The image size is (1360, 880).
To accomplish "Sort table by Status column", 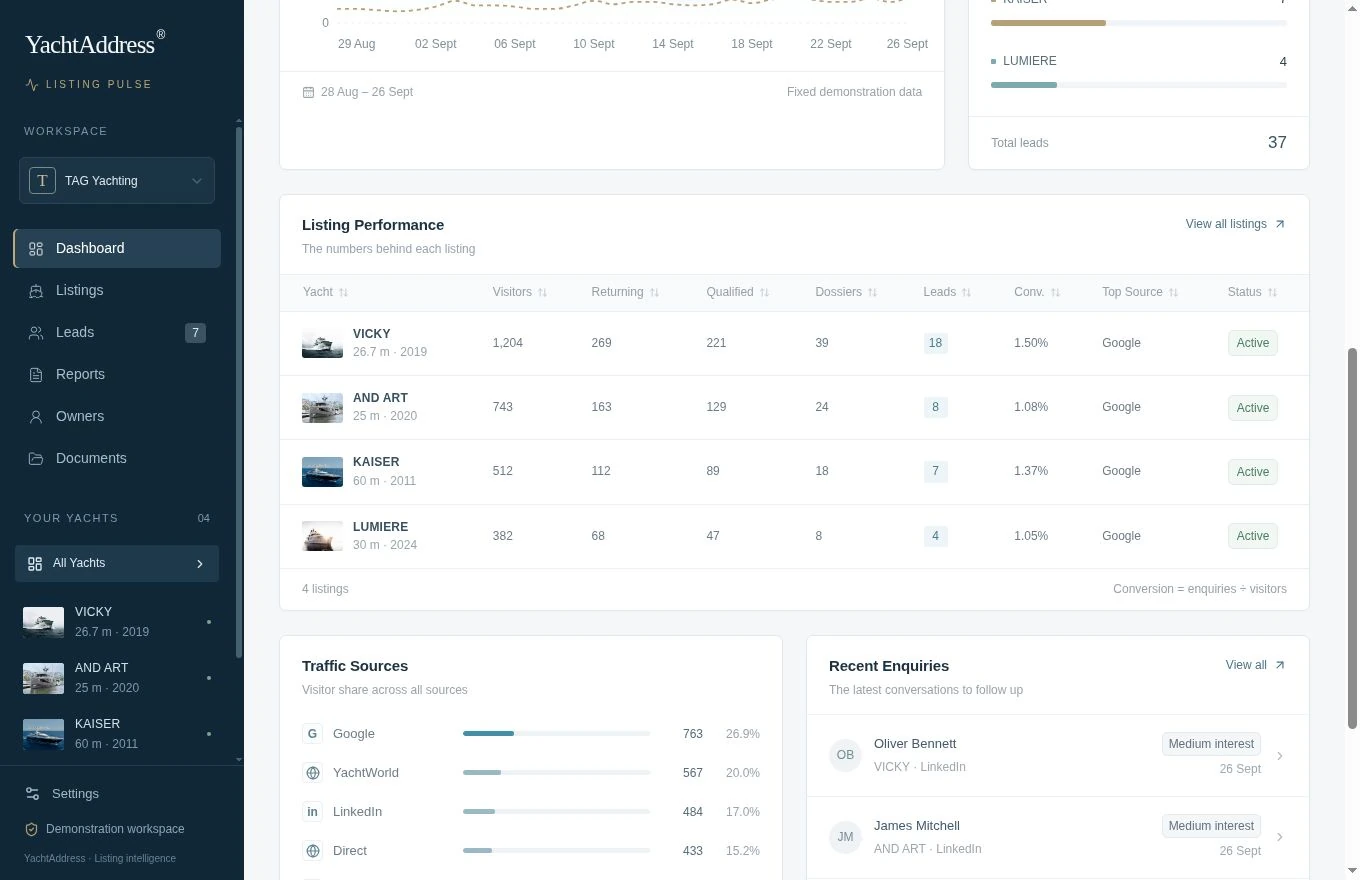I will tap(1253, 292).
